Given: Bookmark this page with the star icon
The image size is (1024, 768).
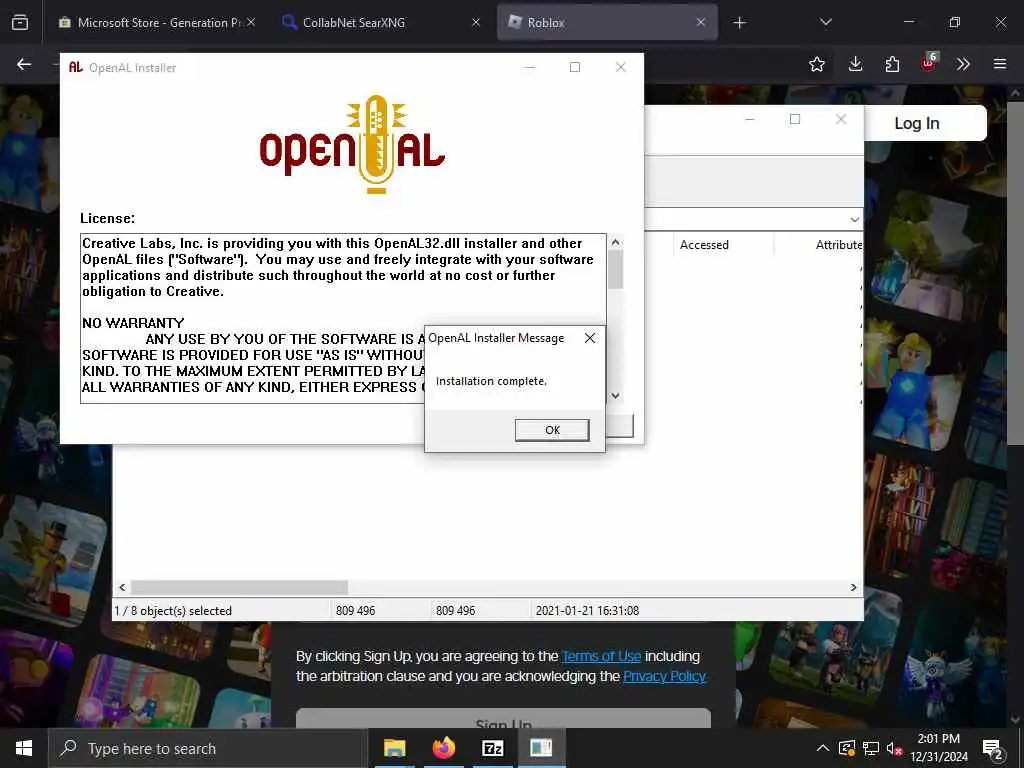Looking at the screenshot, I should tap(816, 64).
